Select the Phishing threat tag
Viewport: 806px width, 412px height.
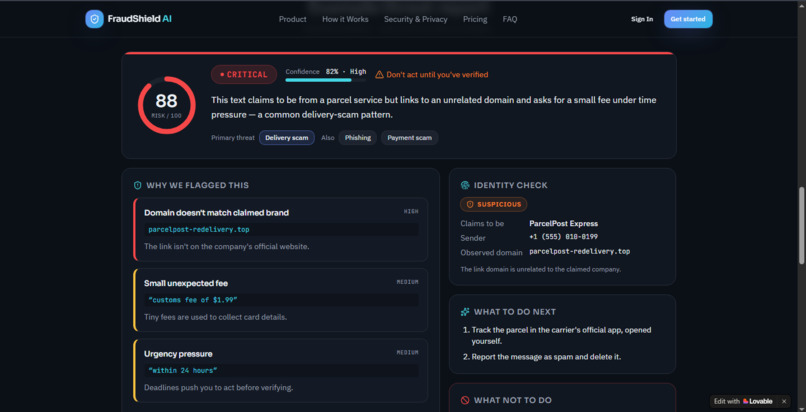click(x=358, y=138)
